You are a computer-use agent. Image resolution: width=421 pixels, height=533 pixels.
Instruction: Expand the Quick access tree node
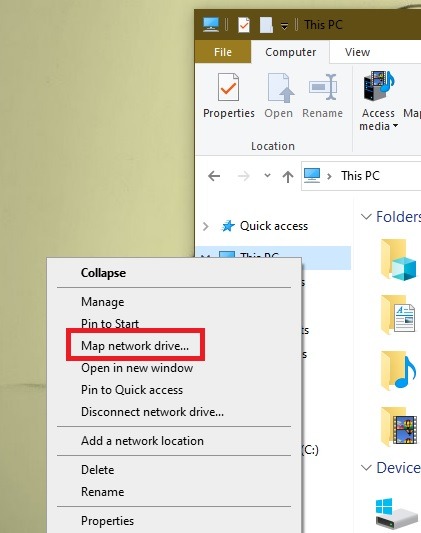(x=205, y=226)
